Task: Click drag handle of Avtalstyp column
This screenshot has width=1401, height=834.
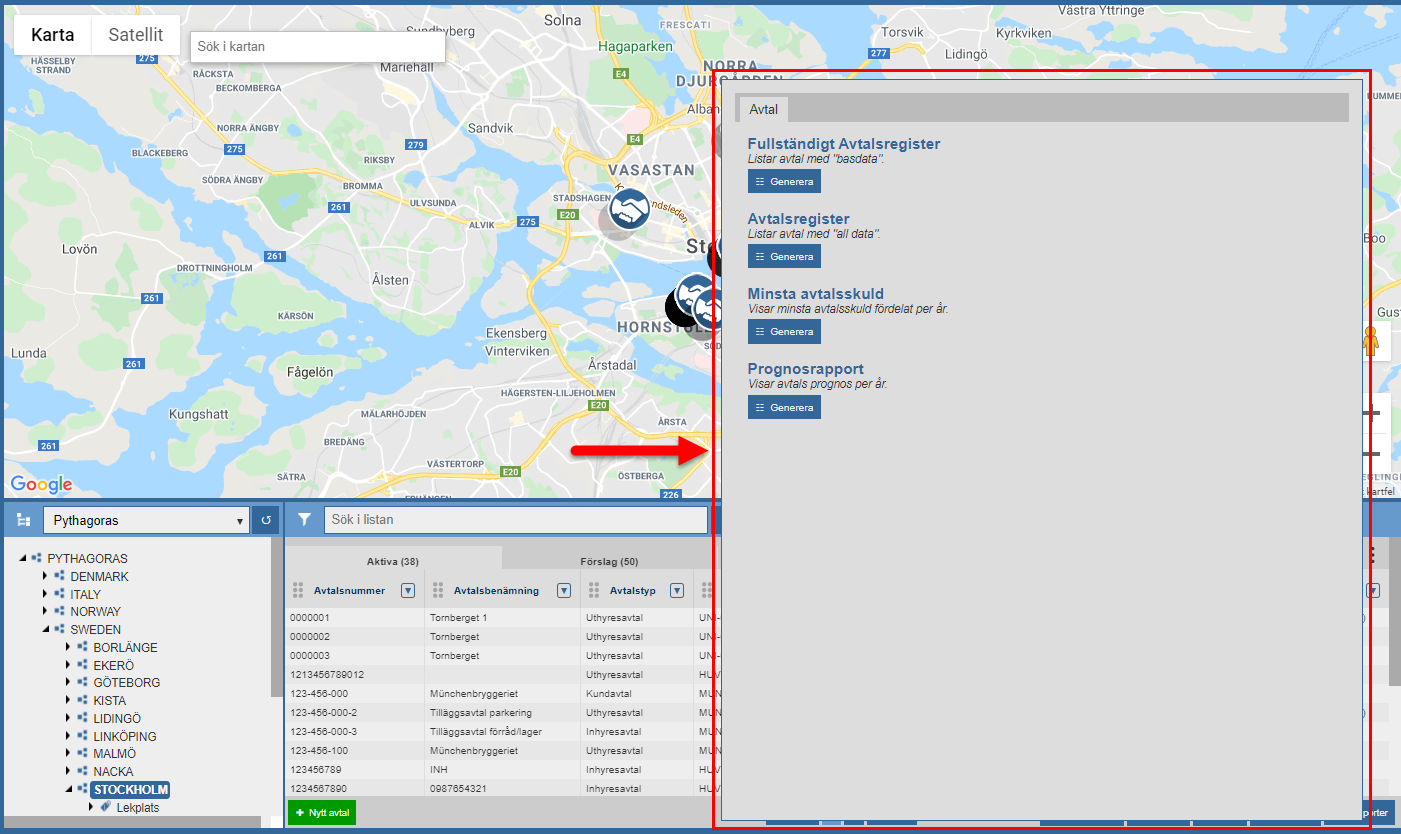Action: (x=593, y=590)
